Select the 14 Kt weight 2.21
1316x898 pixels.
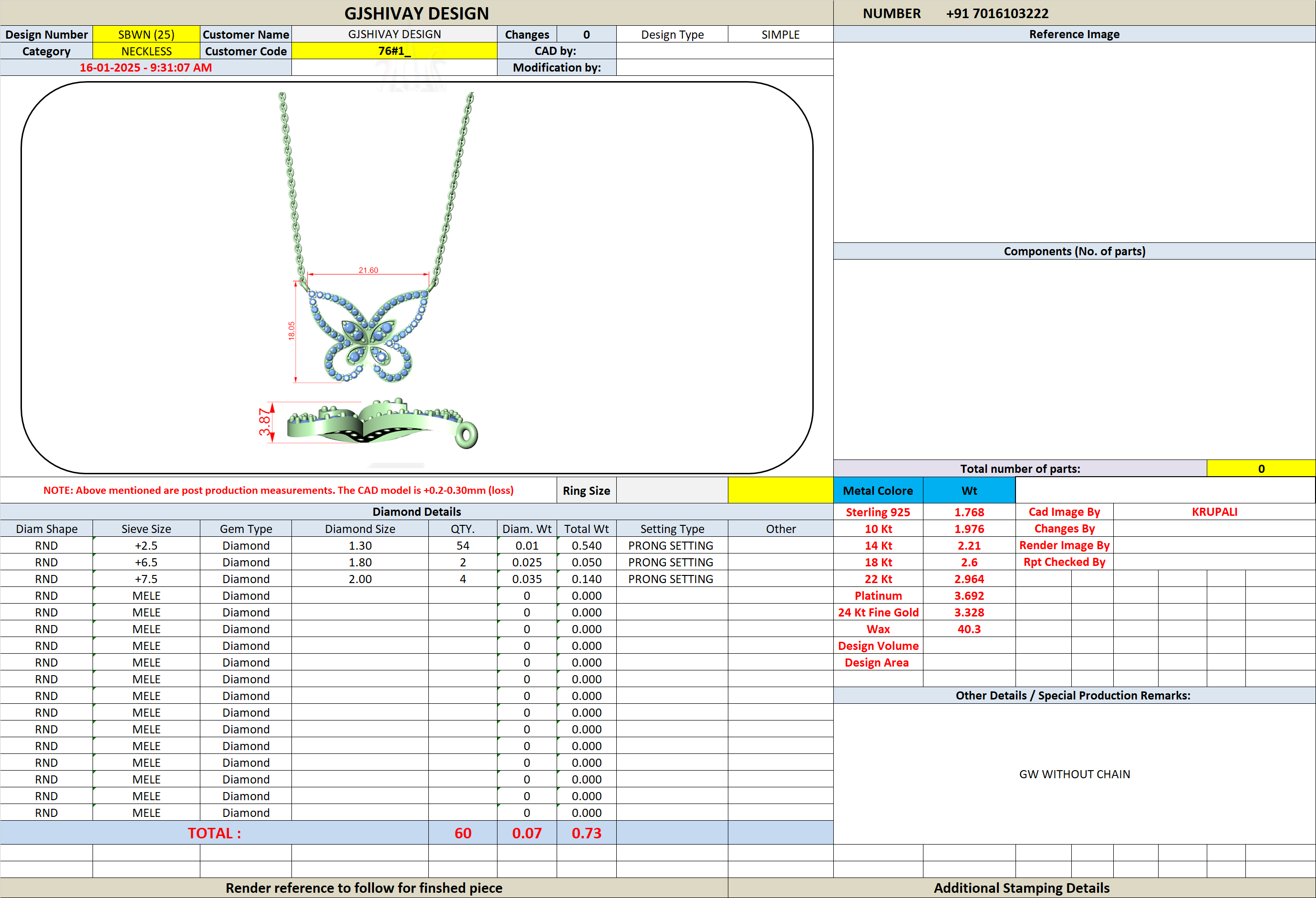(x=969, y=545)
